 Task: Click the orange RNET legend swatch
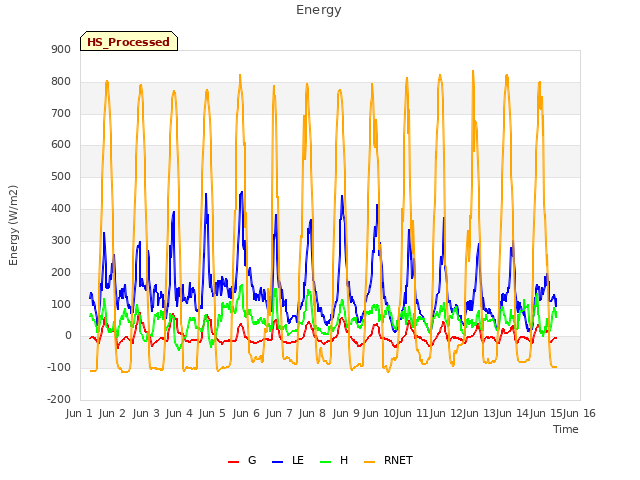tap(369, 462)
